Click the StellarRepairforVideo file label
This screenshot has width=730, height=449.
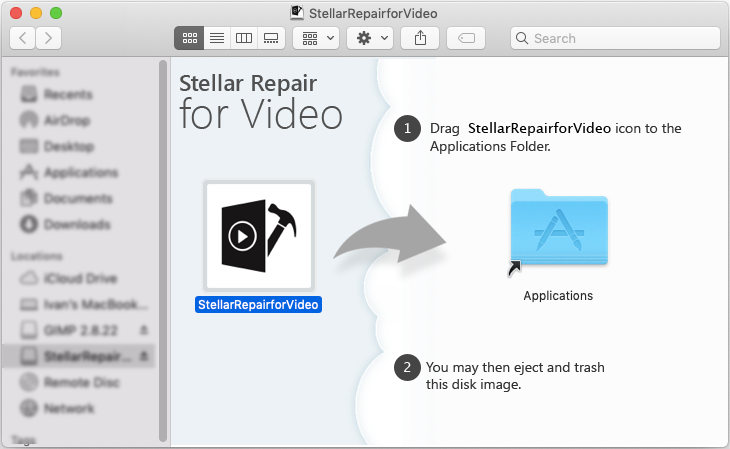pos(258,305)
